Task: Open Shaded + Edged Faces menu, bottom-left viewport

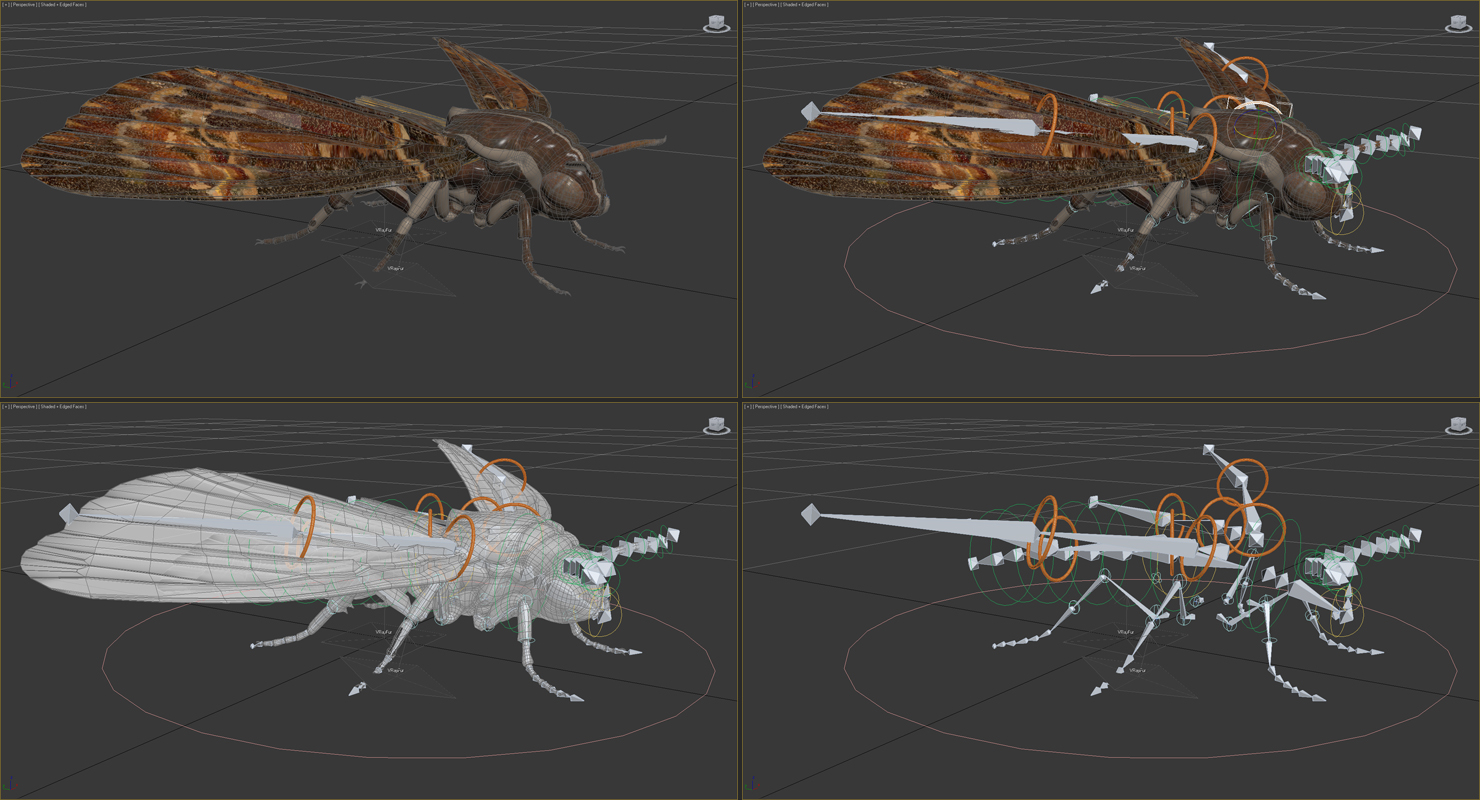Action: point(62,407)
